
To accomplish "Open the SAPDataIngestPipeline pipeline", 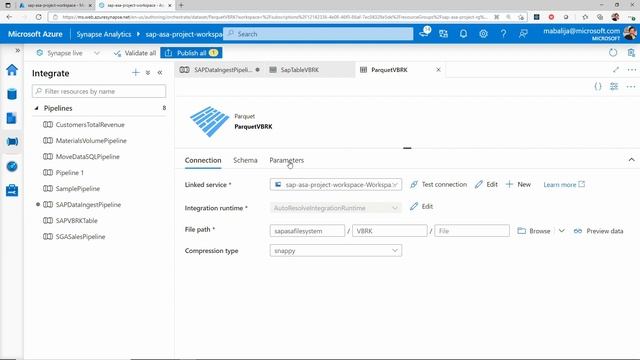I will [88, 204].
